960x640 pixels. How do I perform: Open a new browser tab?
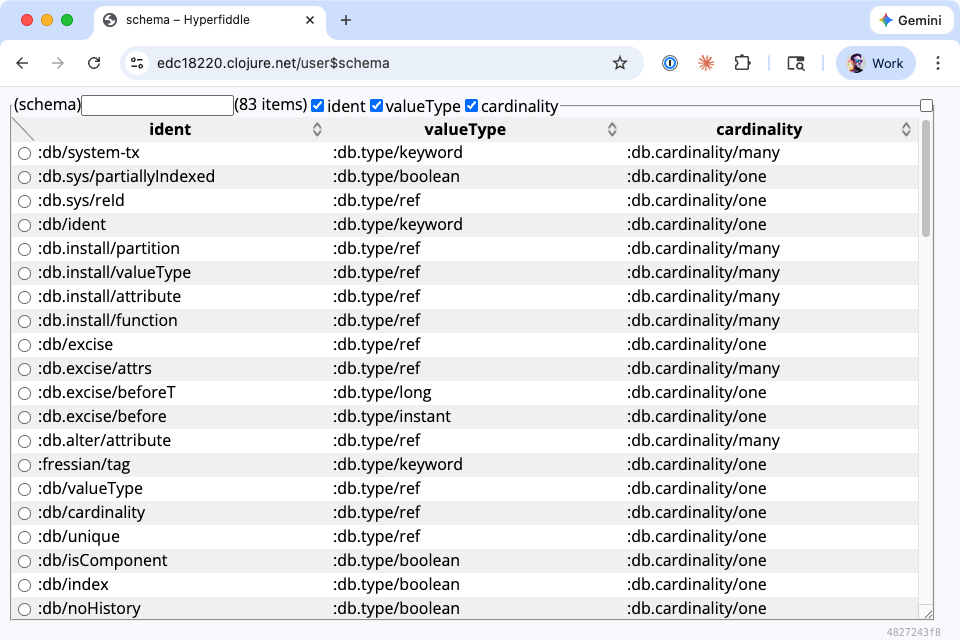[x=346, y=19]
